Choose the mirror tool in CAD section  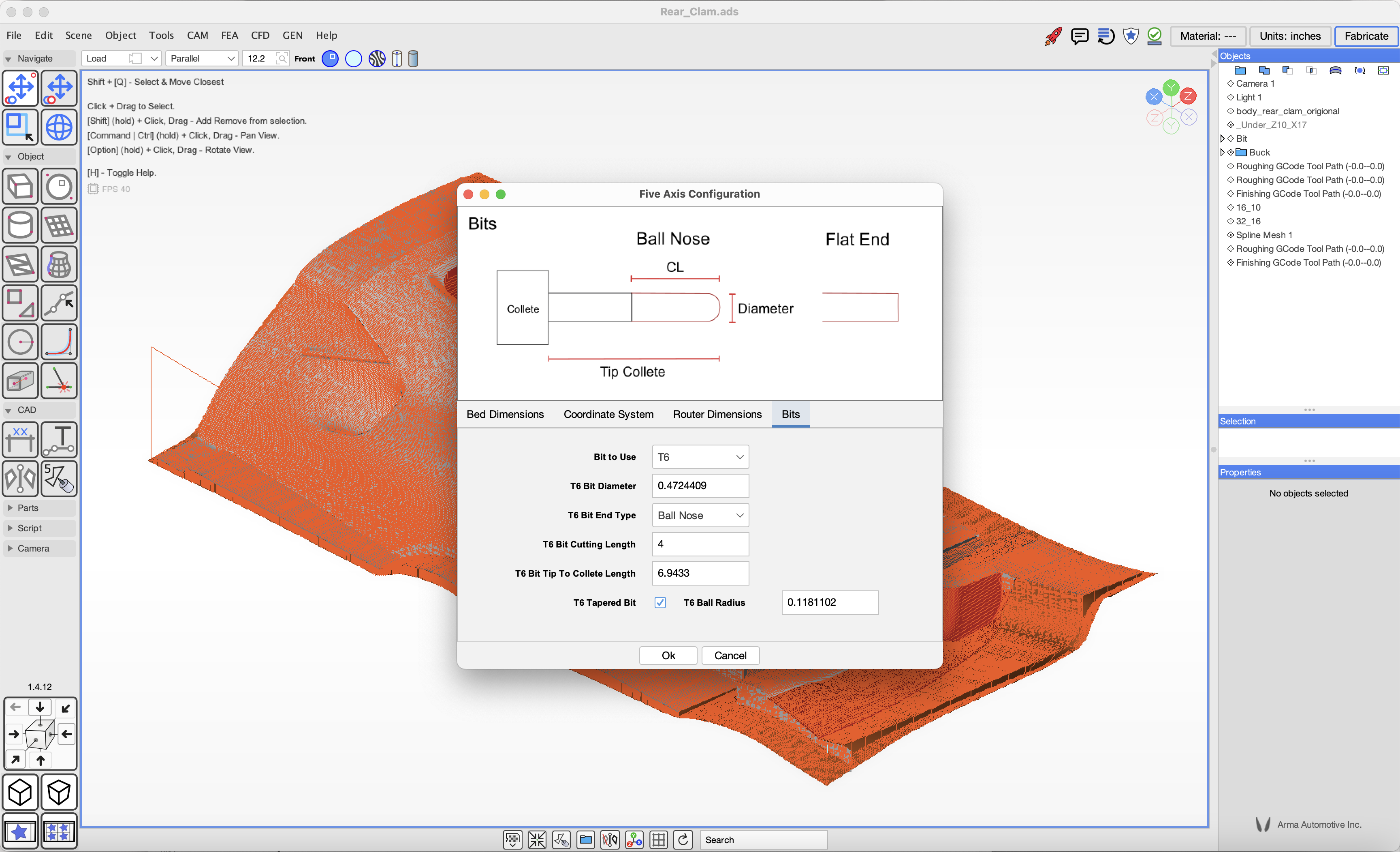click(20, 478)
